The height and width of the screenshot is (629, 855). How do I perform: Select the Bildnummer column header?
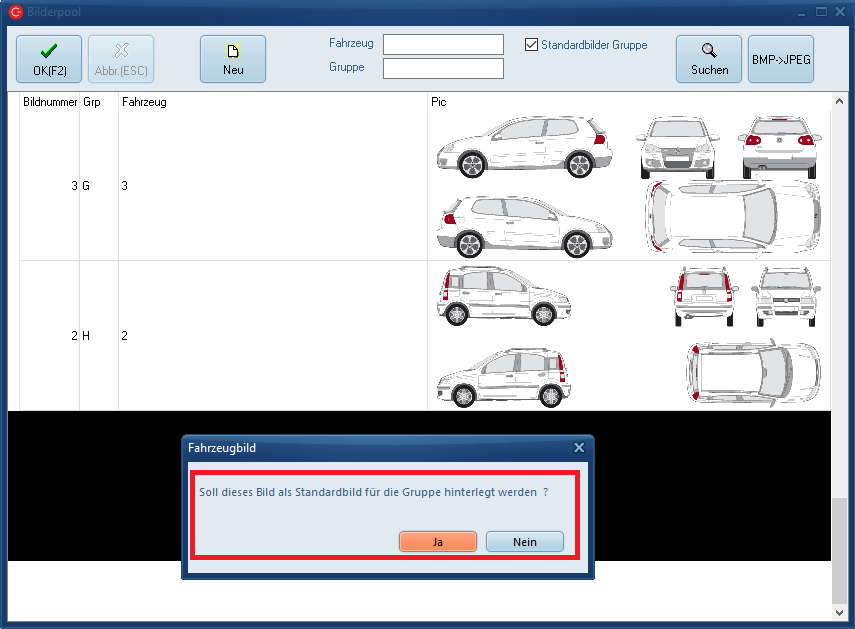tap(50, 102)
